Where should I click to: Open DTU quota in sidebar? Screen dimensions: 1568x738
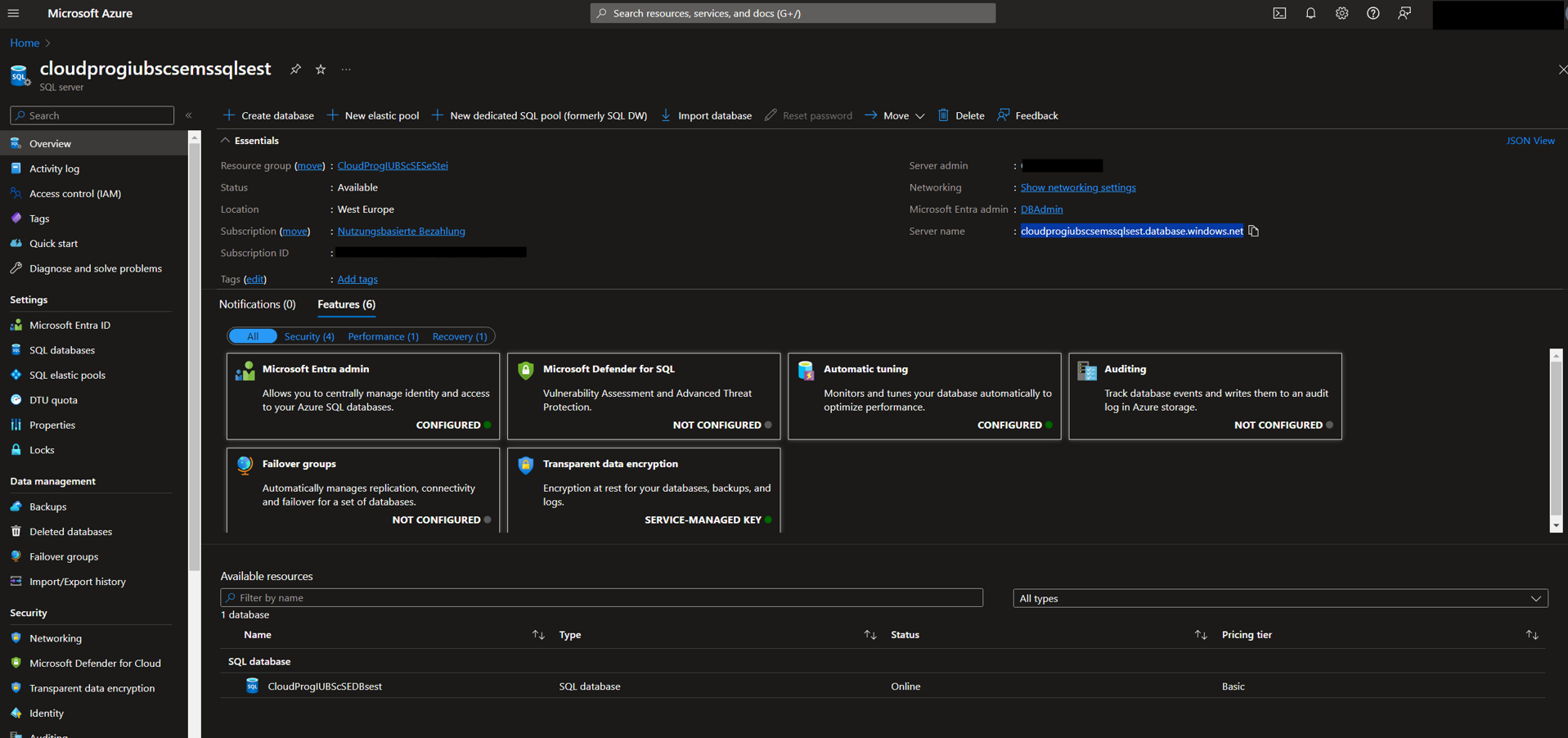coord(53,400)
